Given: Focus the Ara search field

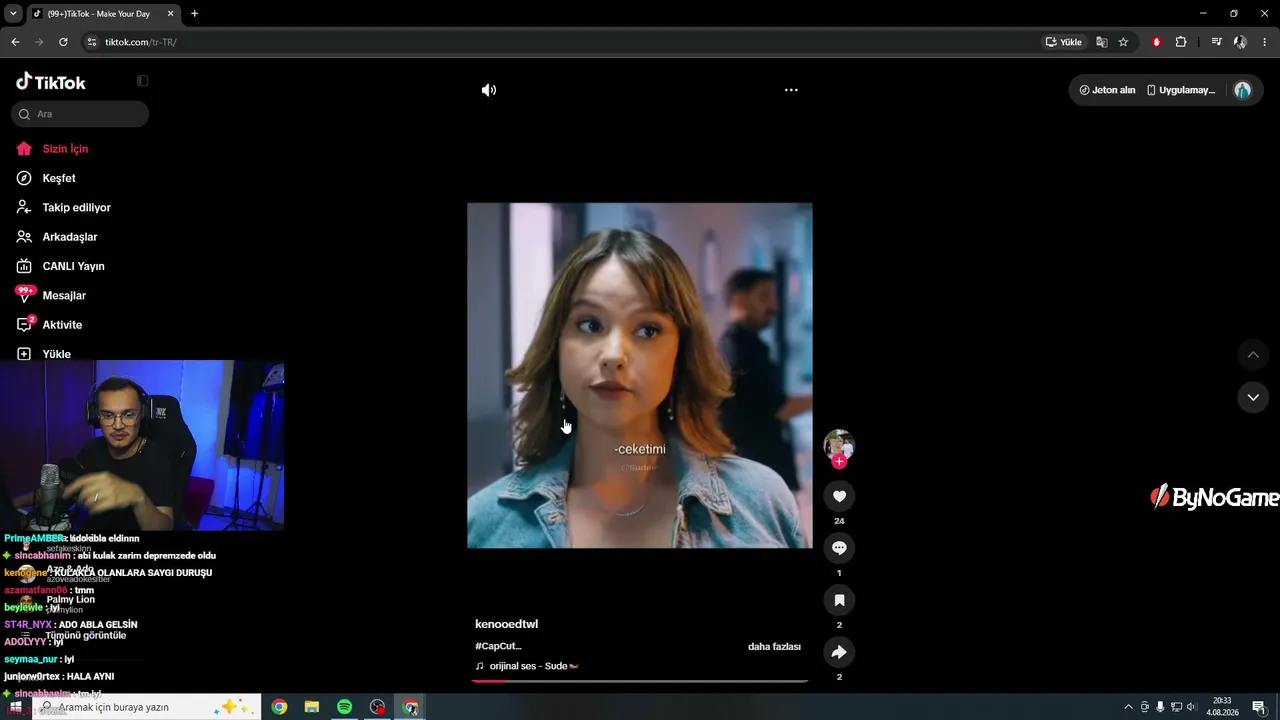Looking at the screenshot, I should (80, 114).
